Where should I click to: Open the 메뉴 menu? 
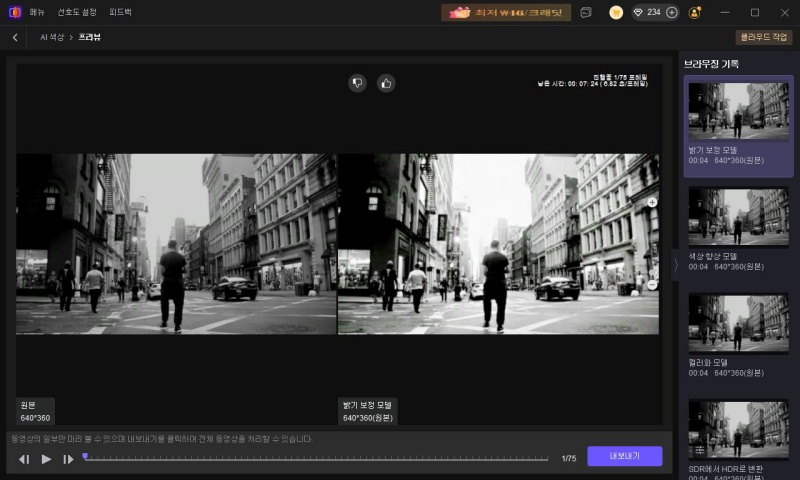click(37, 12)
